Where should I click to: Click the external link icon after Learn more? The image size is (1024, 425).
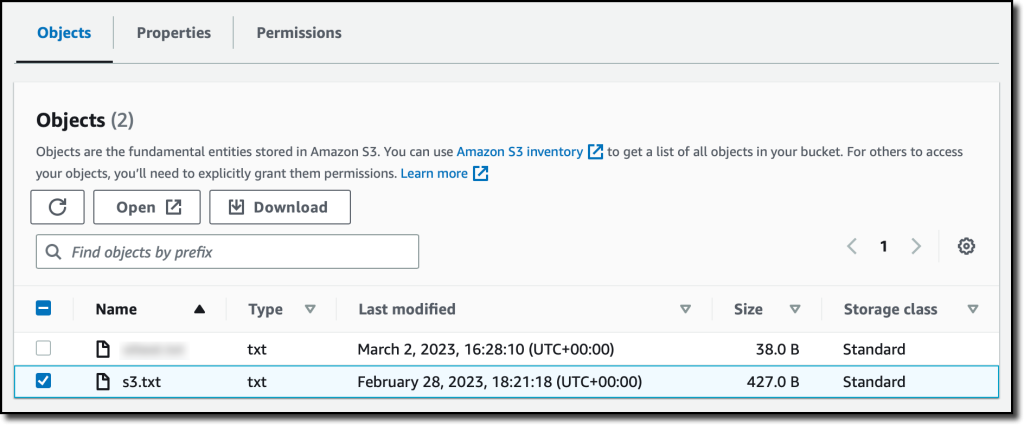pos(481,174)
